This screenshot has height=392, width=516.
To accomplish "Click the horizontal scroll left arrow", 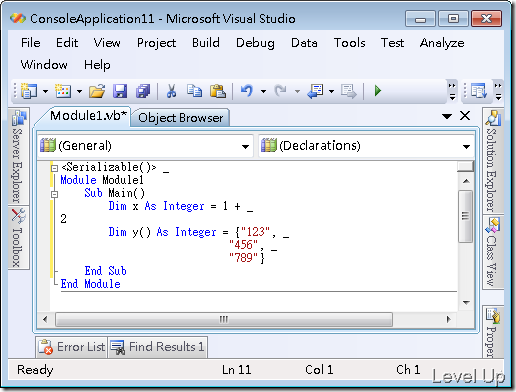I will click(45, 319).
